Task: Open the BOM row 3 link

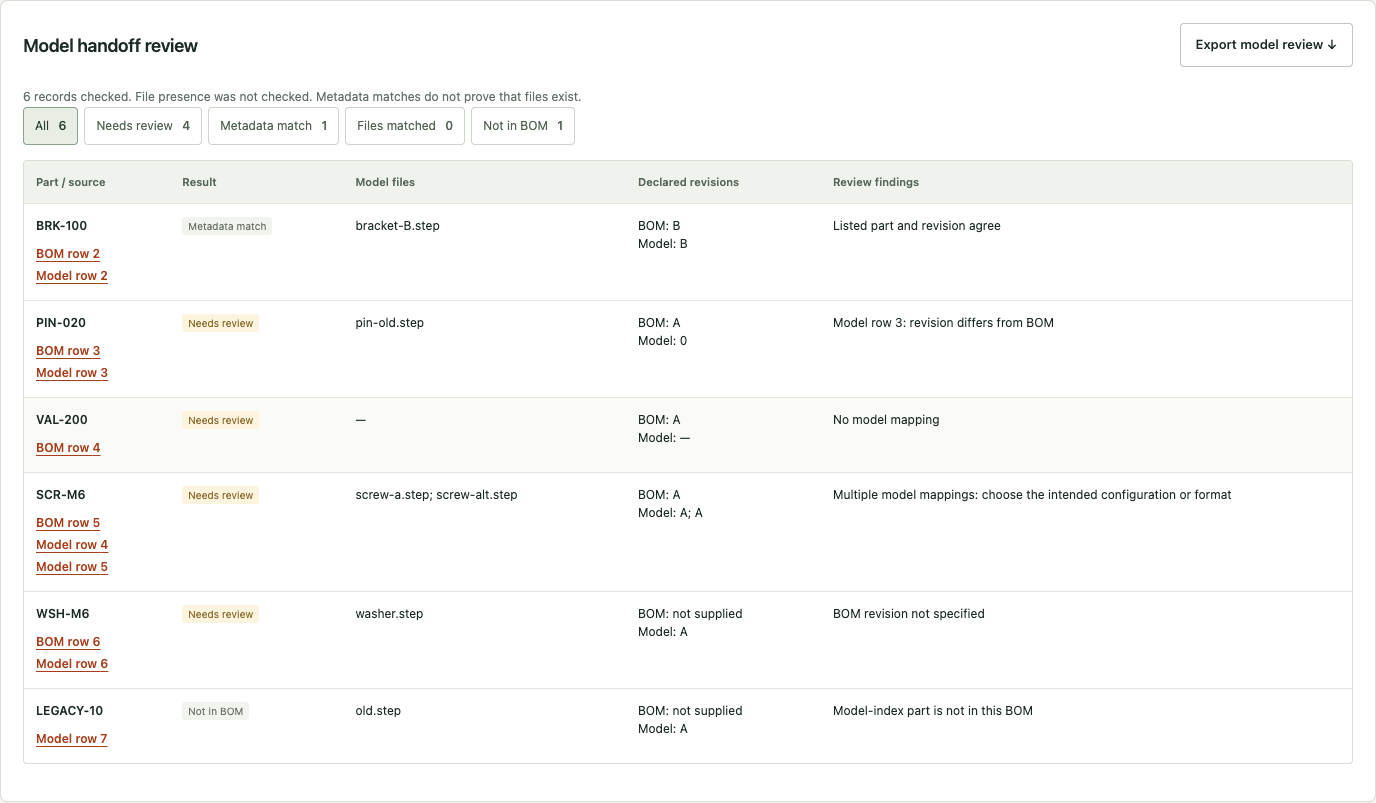Action: click(x=68, y=351)
